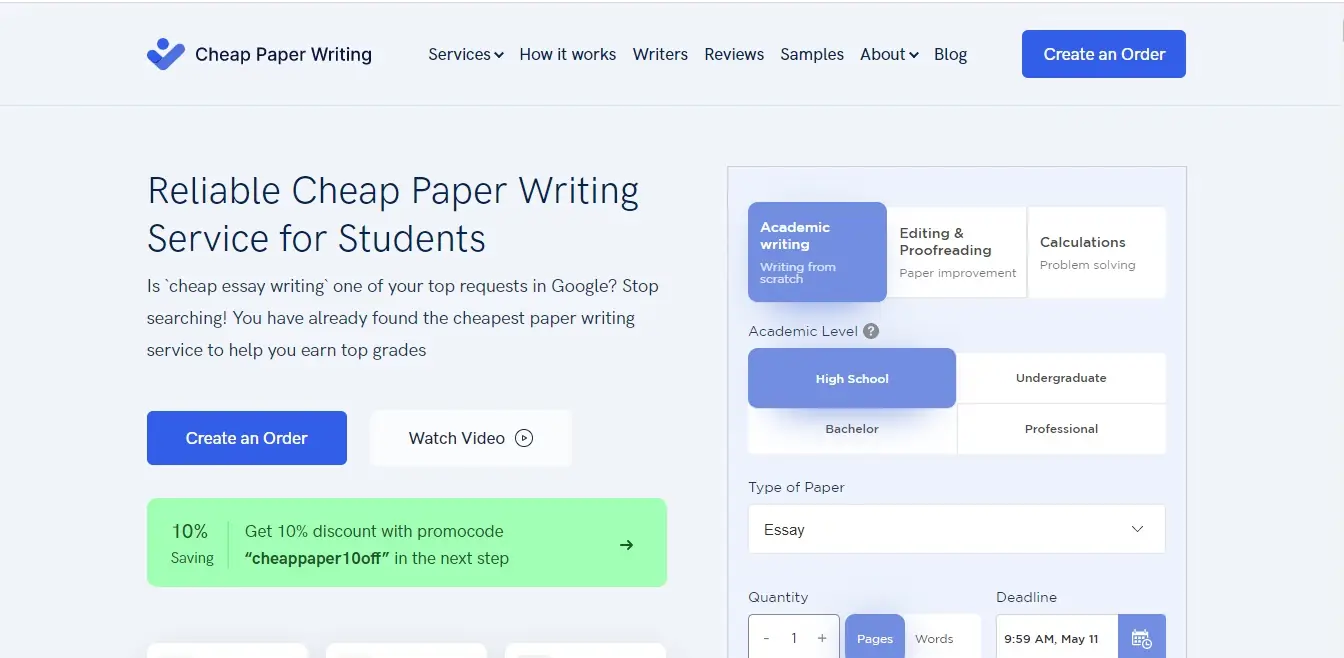Open the Reviews page

(x=734, y=54)
